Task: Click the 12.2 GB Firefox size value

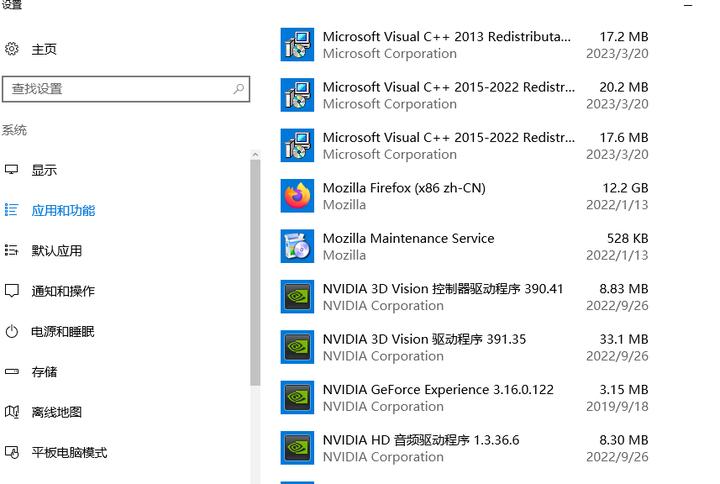Action: pos(625,188)
